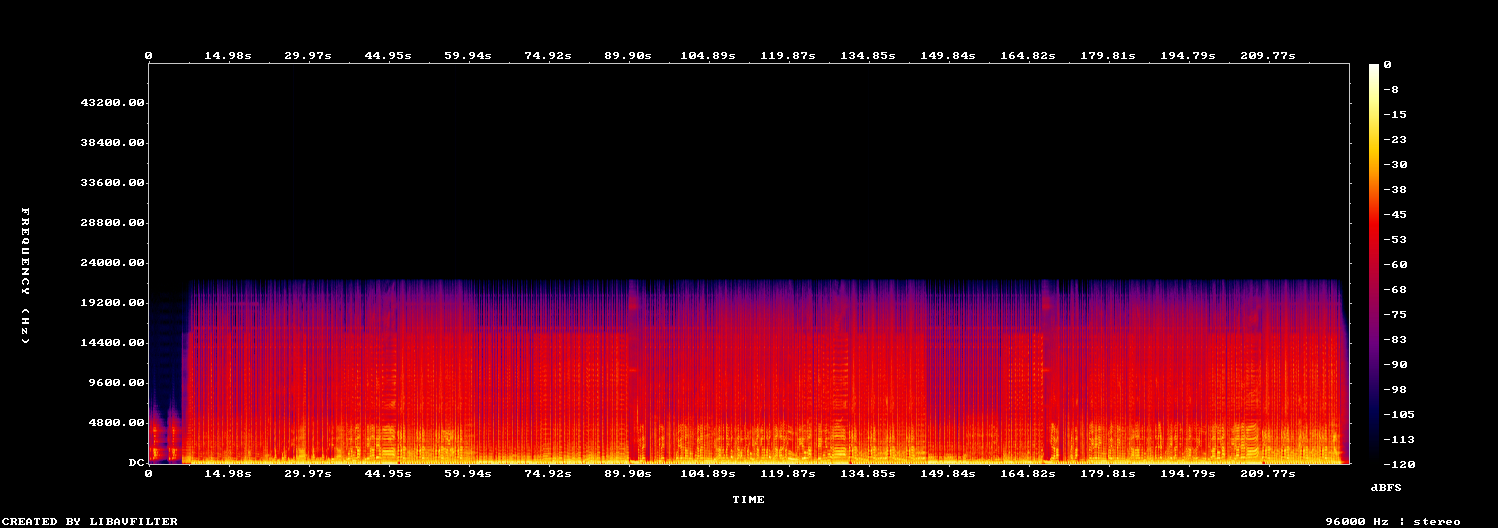Select the -68 dBFS scale value
The height and width of the screenshot is (528, 1498).
click(1396, 289)
